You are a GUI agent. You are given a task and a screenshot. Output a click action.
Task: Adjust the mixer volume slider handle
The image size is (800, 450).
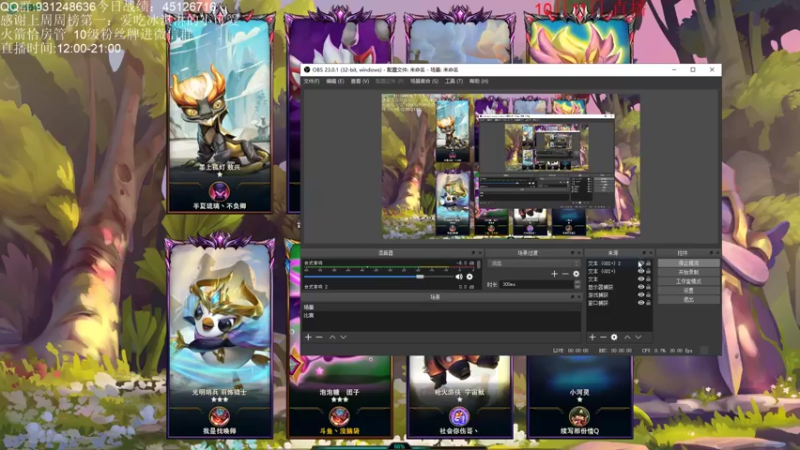point(420,277)
